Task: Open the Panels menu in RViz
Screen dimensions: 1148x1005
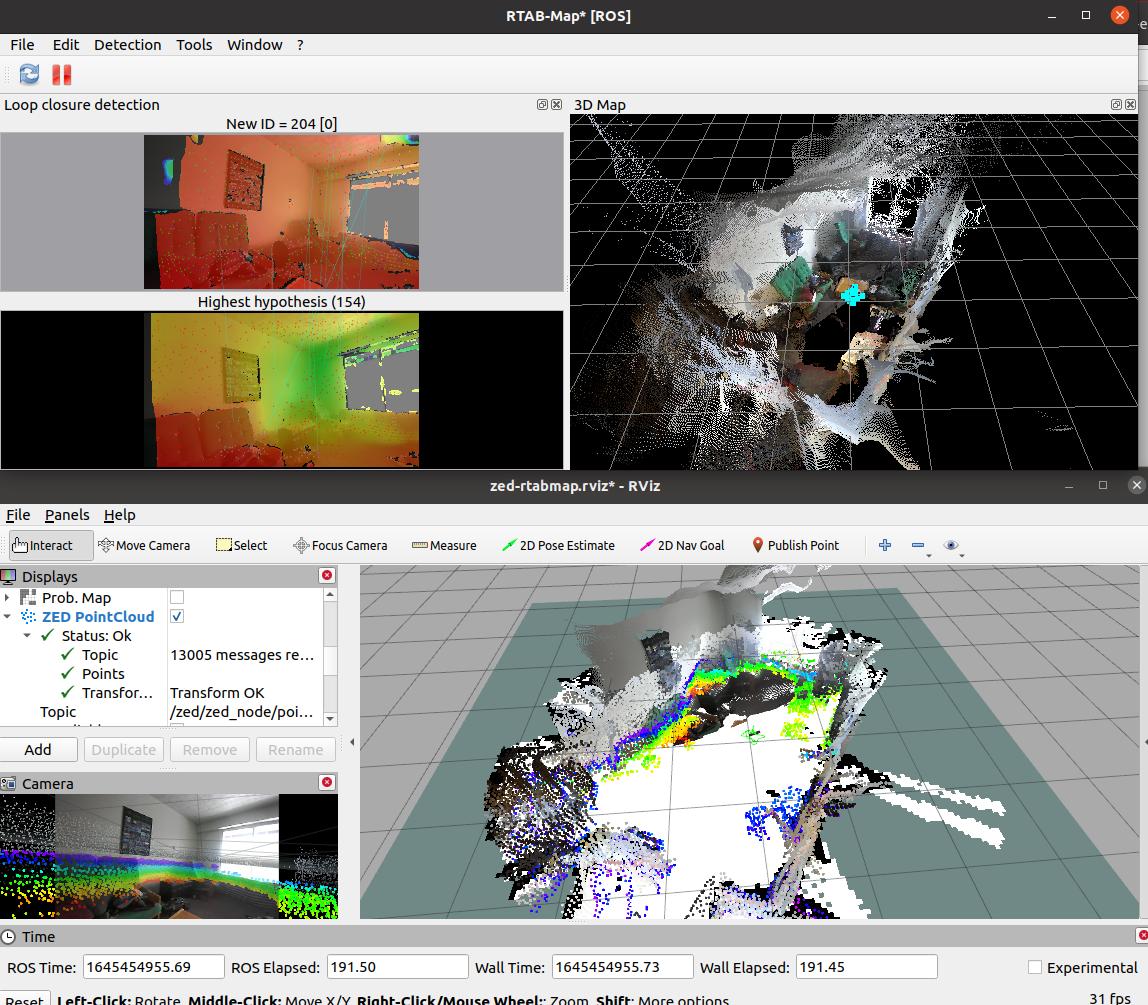Action: pyautogui.click(x=67, y=514)
